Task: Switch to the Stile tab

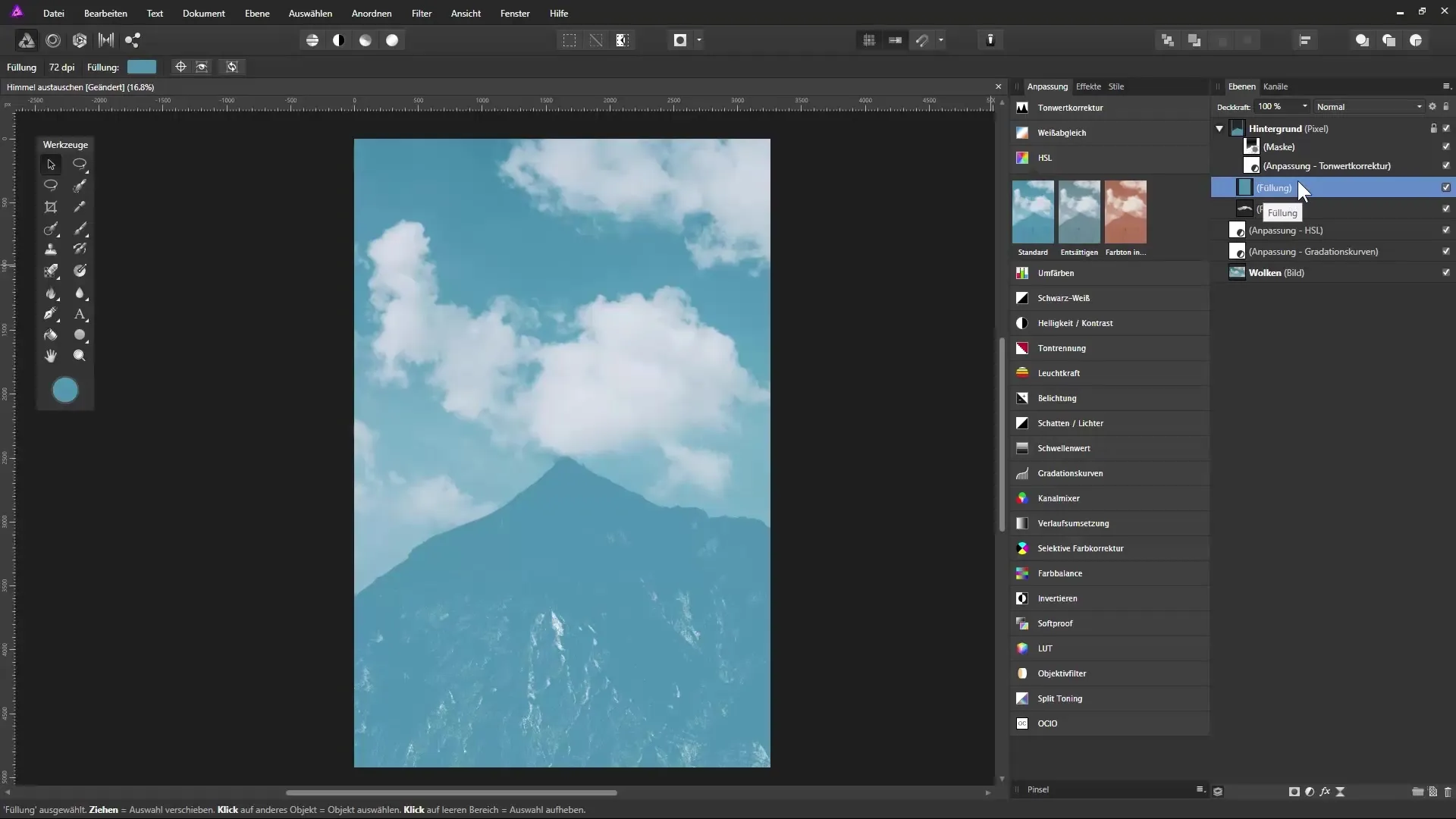Action: pyautogui.click(x=1116, y=86)
